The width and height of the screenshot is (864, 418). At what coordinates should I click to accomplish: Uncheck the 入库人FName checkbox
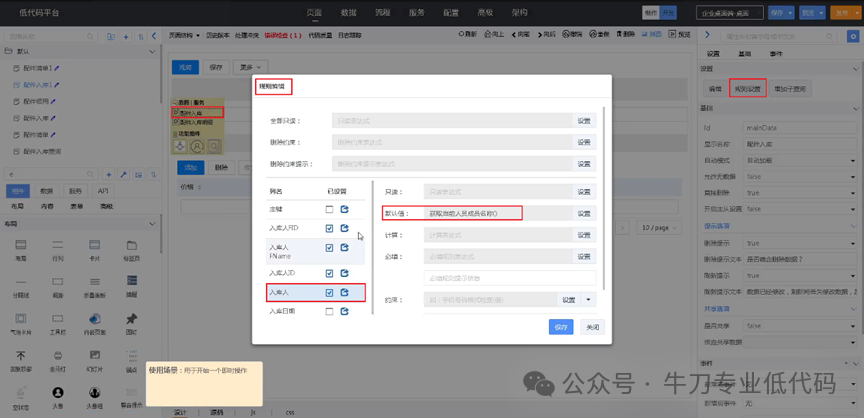[330, 248]
